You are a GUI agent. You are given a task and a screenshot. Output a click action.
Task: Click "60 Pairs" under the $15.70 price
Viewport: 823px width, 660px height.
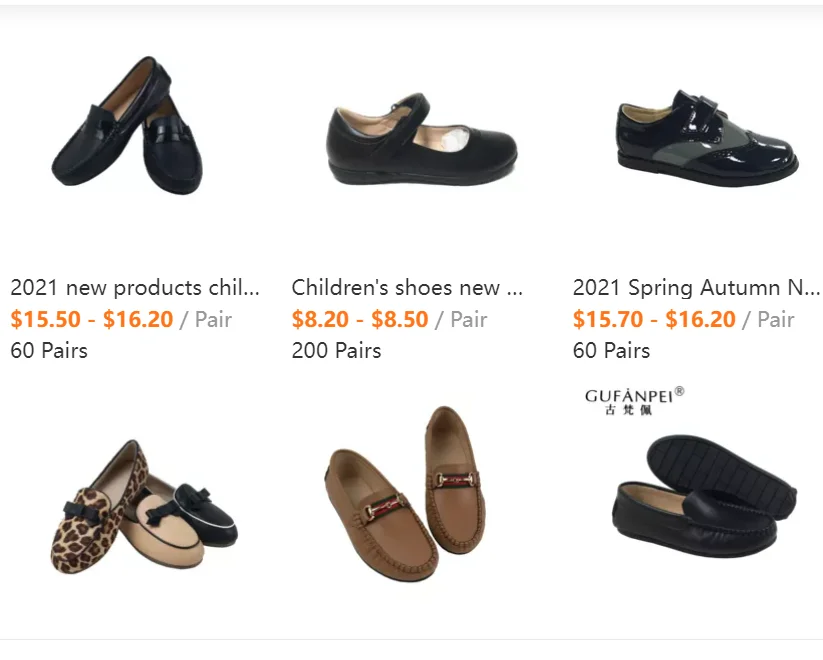pyautogui.click(x=611, y=351)
